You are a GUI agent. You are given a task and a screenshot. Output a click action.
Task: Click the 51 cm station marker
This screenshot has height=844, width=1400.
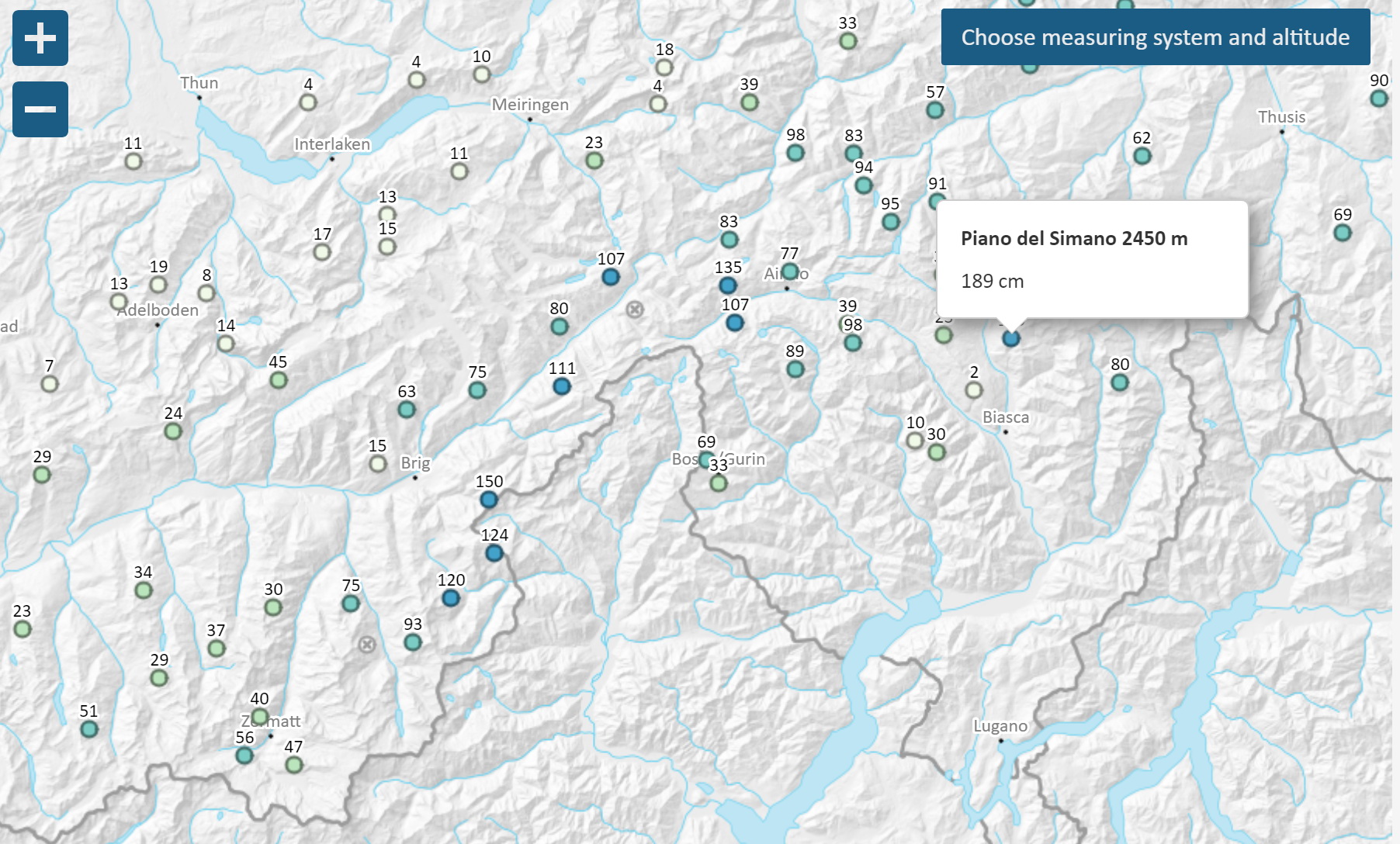coord(89,729)
